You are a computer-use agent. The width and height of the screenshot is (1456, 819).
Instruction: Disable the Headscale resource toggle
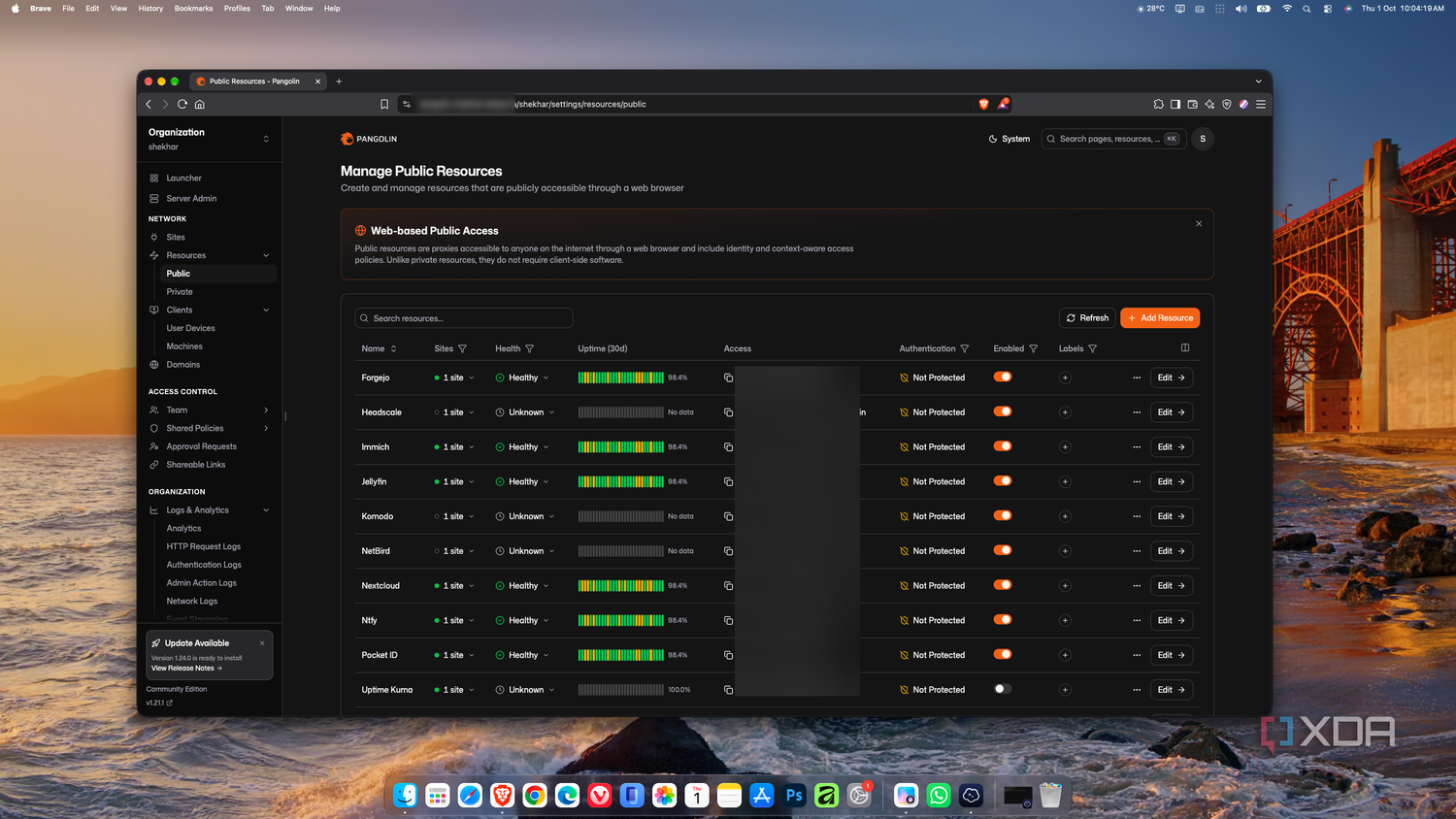pyautogui.click(x=1003, y=411)
